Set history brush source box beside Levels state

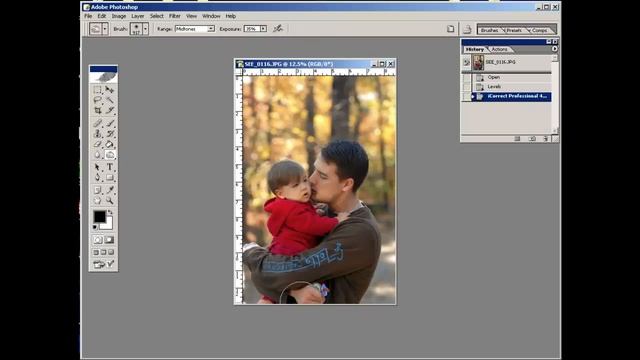[x=466, y=87]
